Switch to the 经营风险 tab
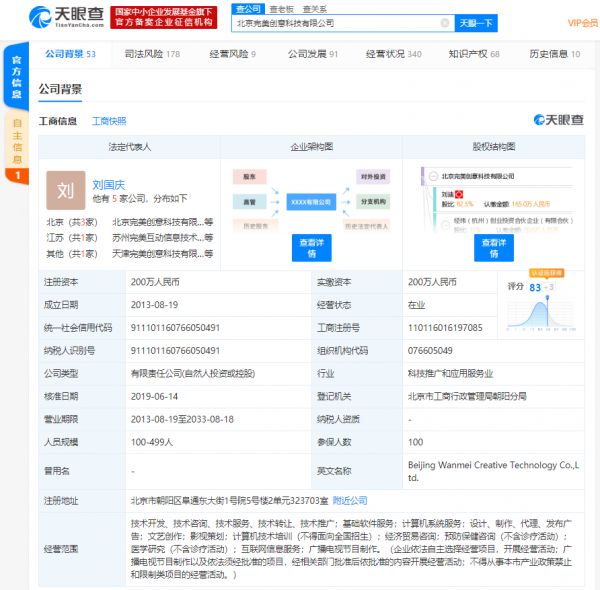600x590 pixels. (x=232, y=54)
